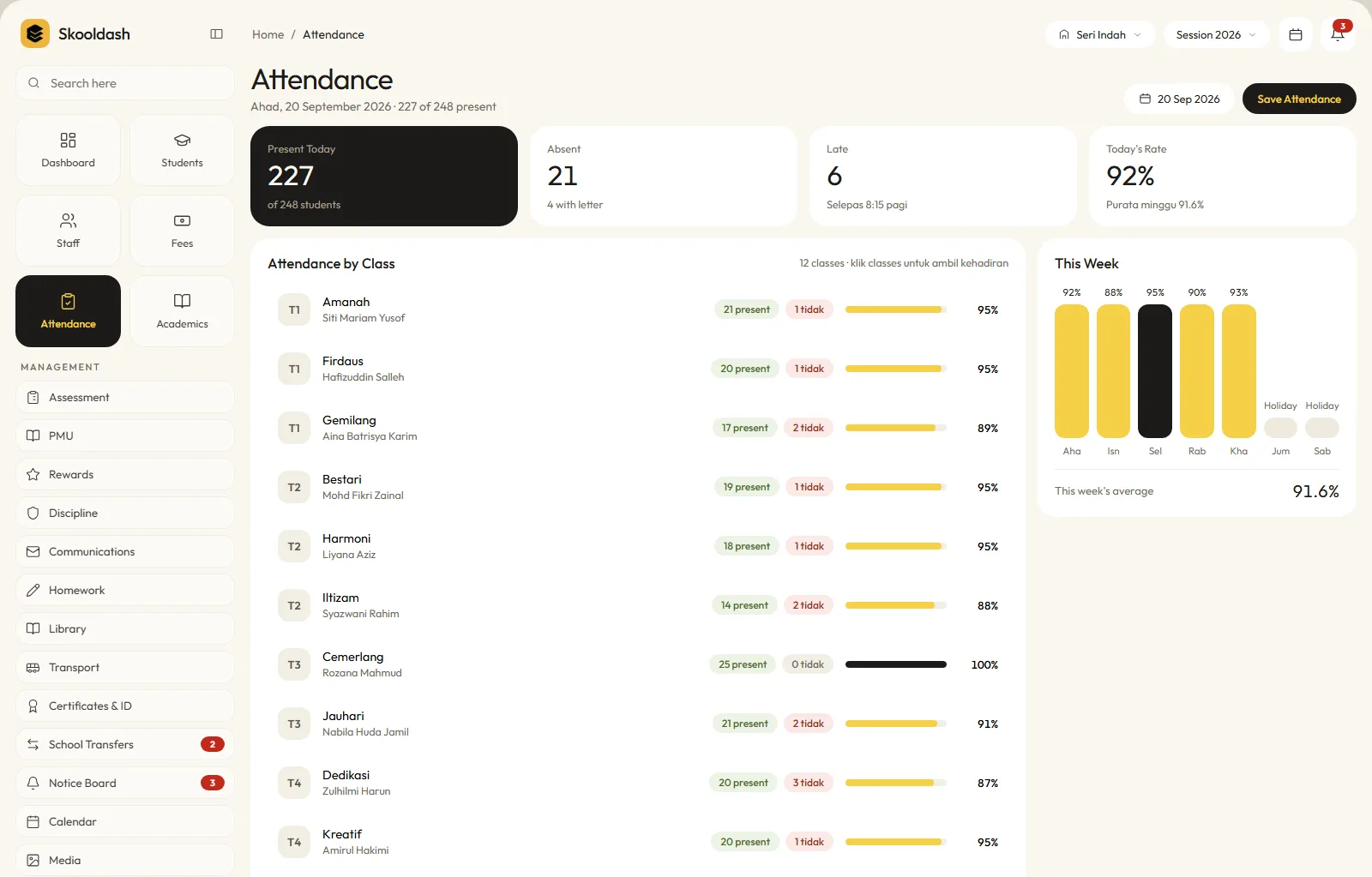Go to Transport section

125,668
